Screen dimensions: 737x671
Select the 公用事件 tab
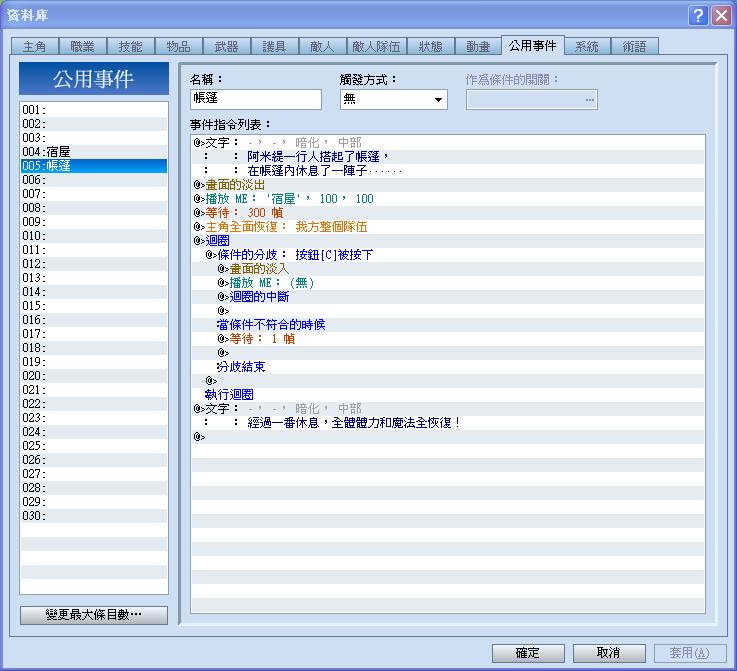point(533,46)
